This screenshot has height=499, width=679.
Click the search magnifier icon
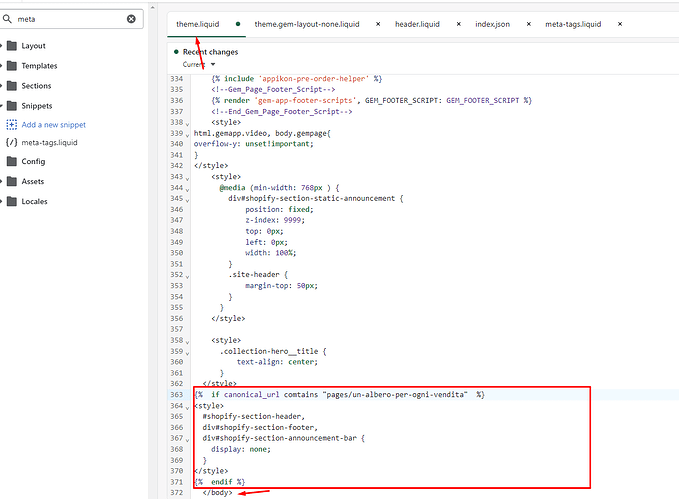[x=7, y=19]
